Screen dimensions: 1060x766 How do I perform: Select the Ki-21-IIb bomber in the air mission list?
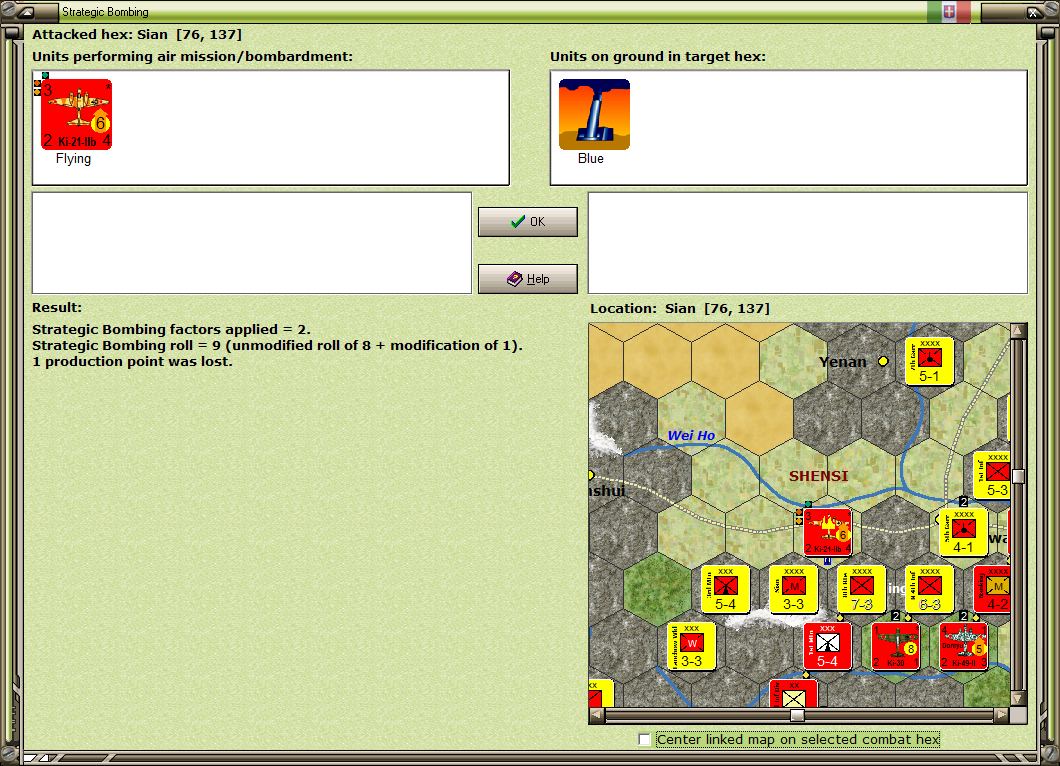coord(76,114)
